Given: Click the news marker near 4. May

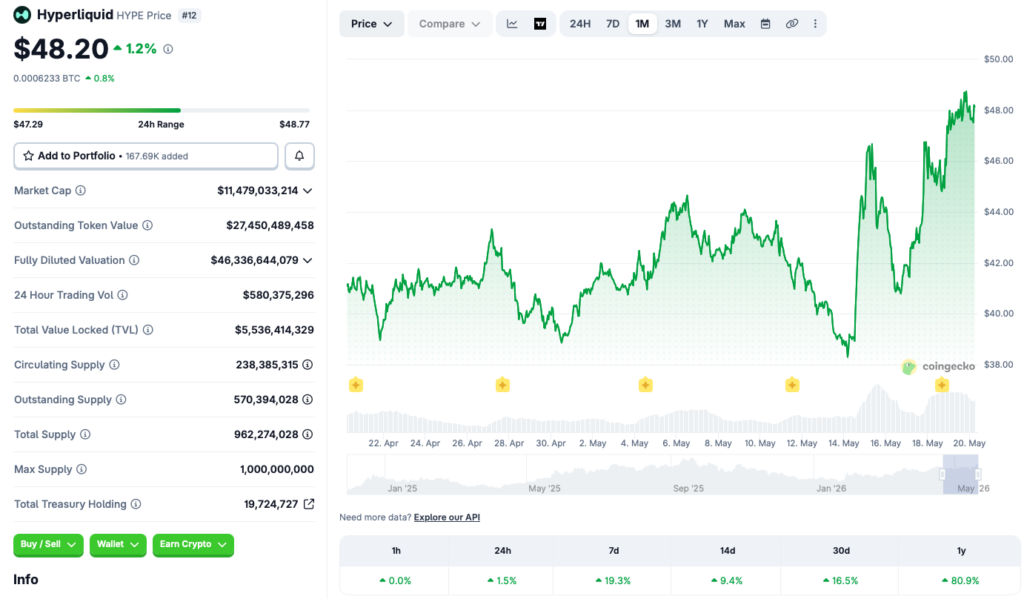Looking at the screenshot, I should tap(645, 385).
